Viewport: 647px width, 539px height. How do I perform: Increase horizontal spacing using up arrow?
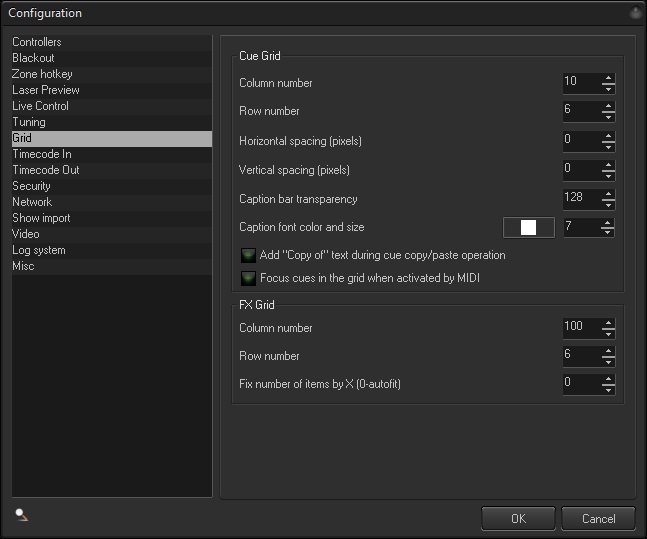(608, 135)
